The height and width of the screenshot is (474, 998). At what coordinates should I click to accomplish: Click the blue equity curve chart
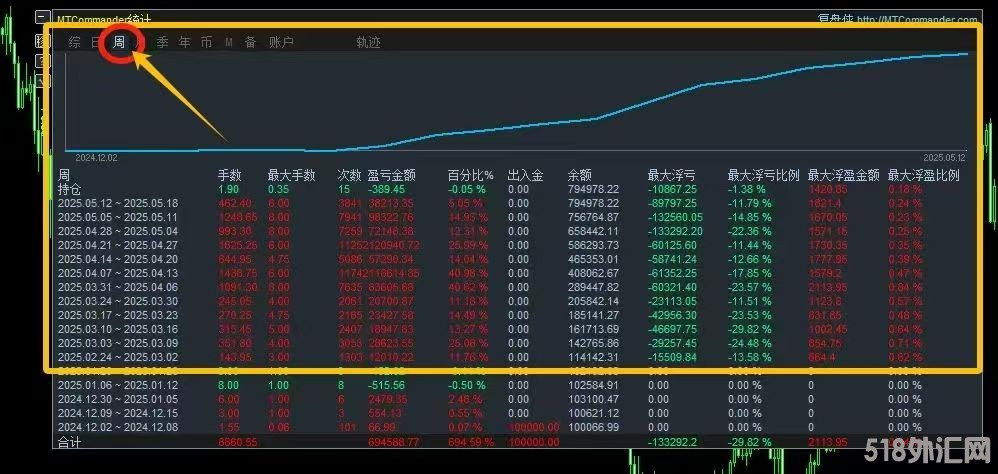(517, 102)
